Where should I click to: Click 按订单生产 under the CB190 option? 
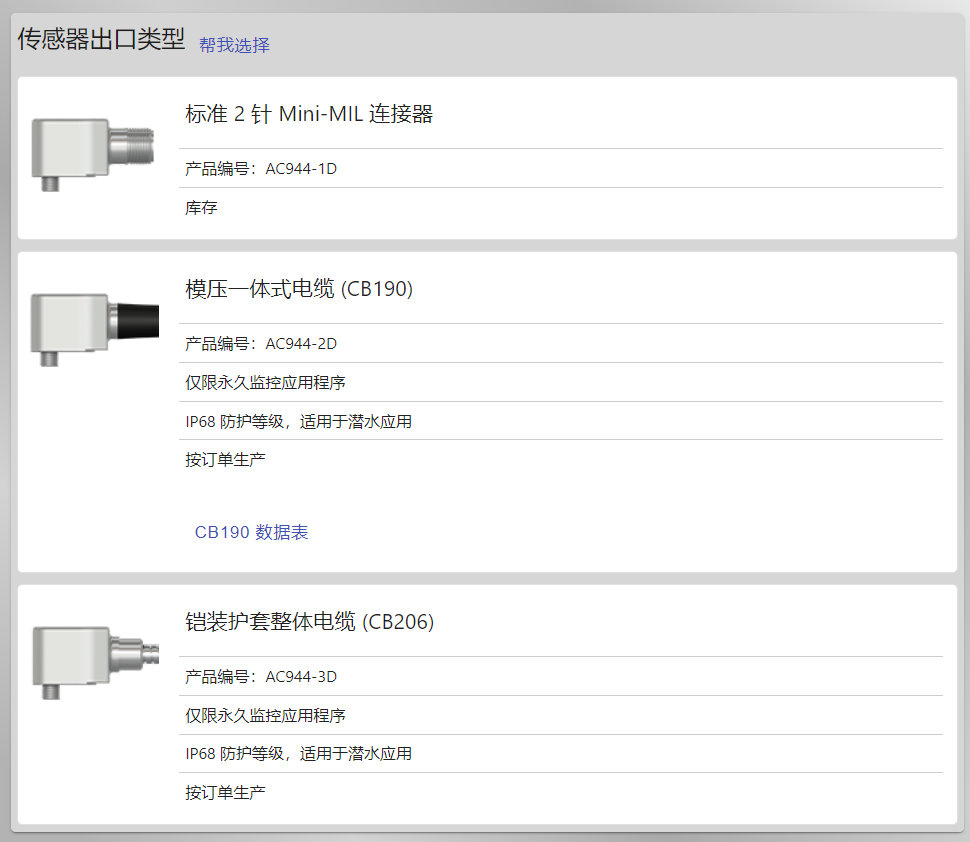pos(225,460)
